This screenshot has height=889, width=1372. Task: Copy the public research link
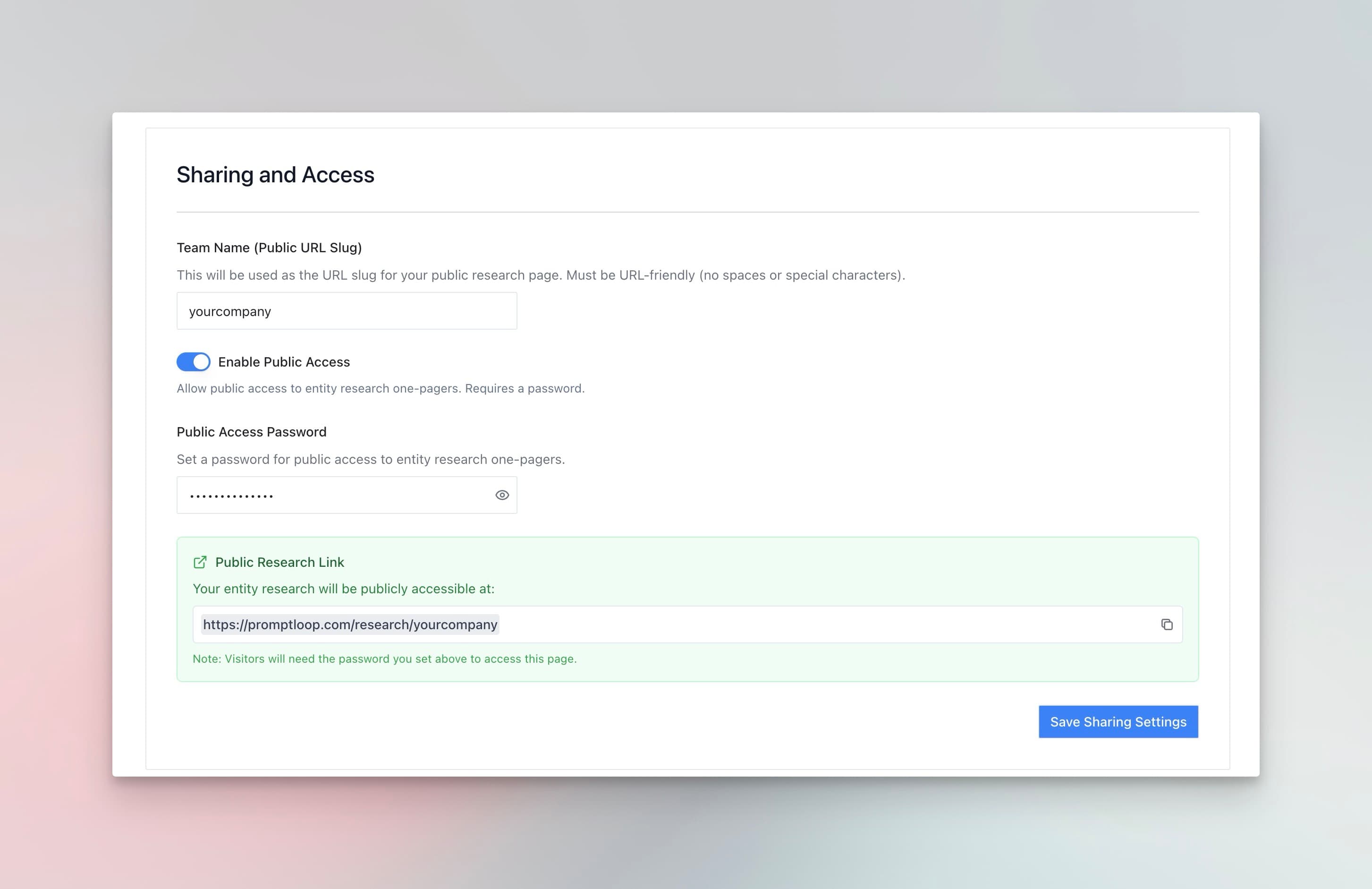tap(1166, 624)
